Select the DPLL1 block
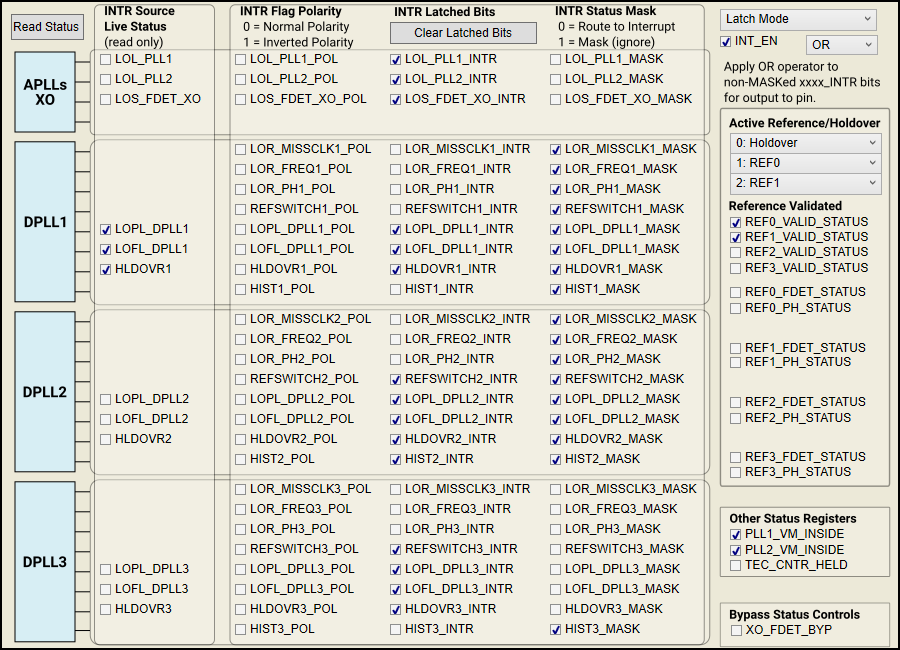 point(44,222)
